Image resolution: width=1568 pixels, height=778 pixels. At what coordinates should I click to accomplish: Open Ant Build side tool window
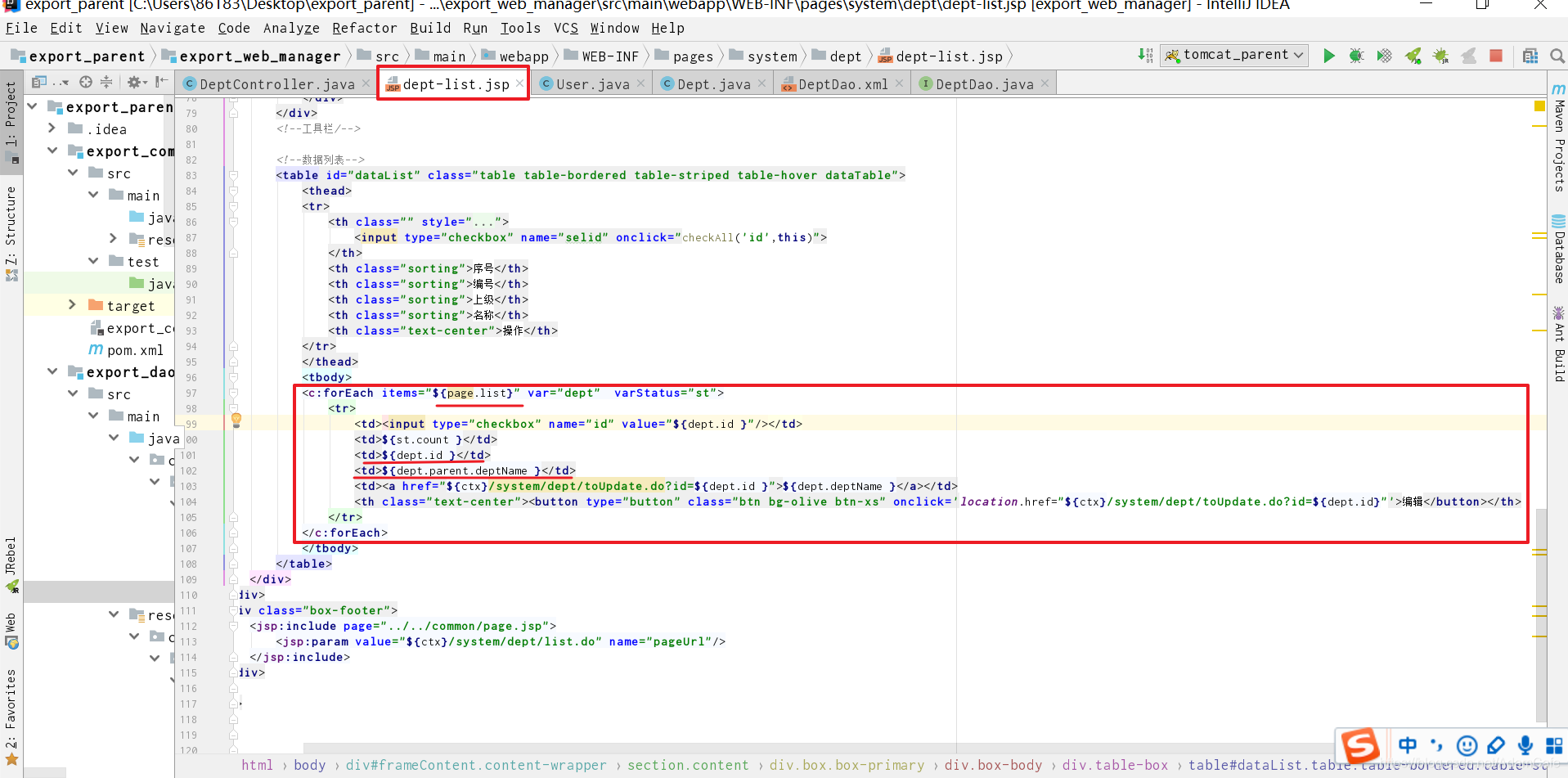coord(1559,344)
